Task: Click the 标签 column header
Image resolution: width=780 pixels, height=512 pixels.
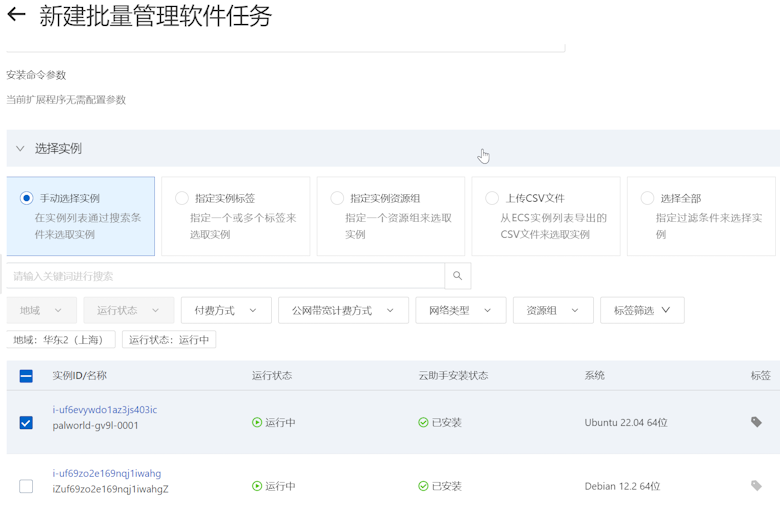Action: pyautogui.click(x=761, y=376)
